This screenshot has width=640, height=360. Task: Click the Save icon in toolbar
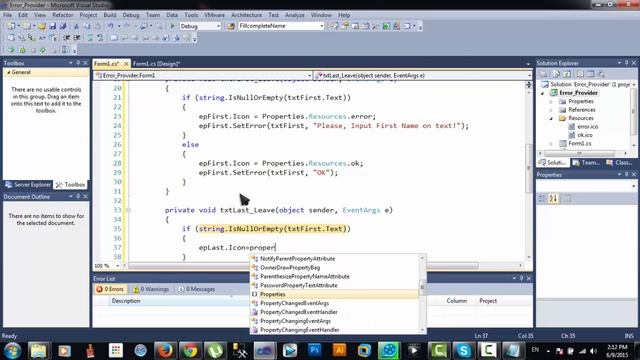pyautogui.click(x=53, y=26)
